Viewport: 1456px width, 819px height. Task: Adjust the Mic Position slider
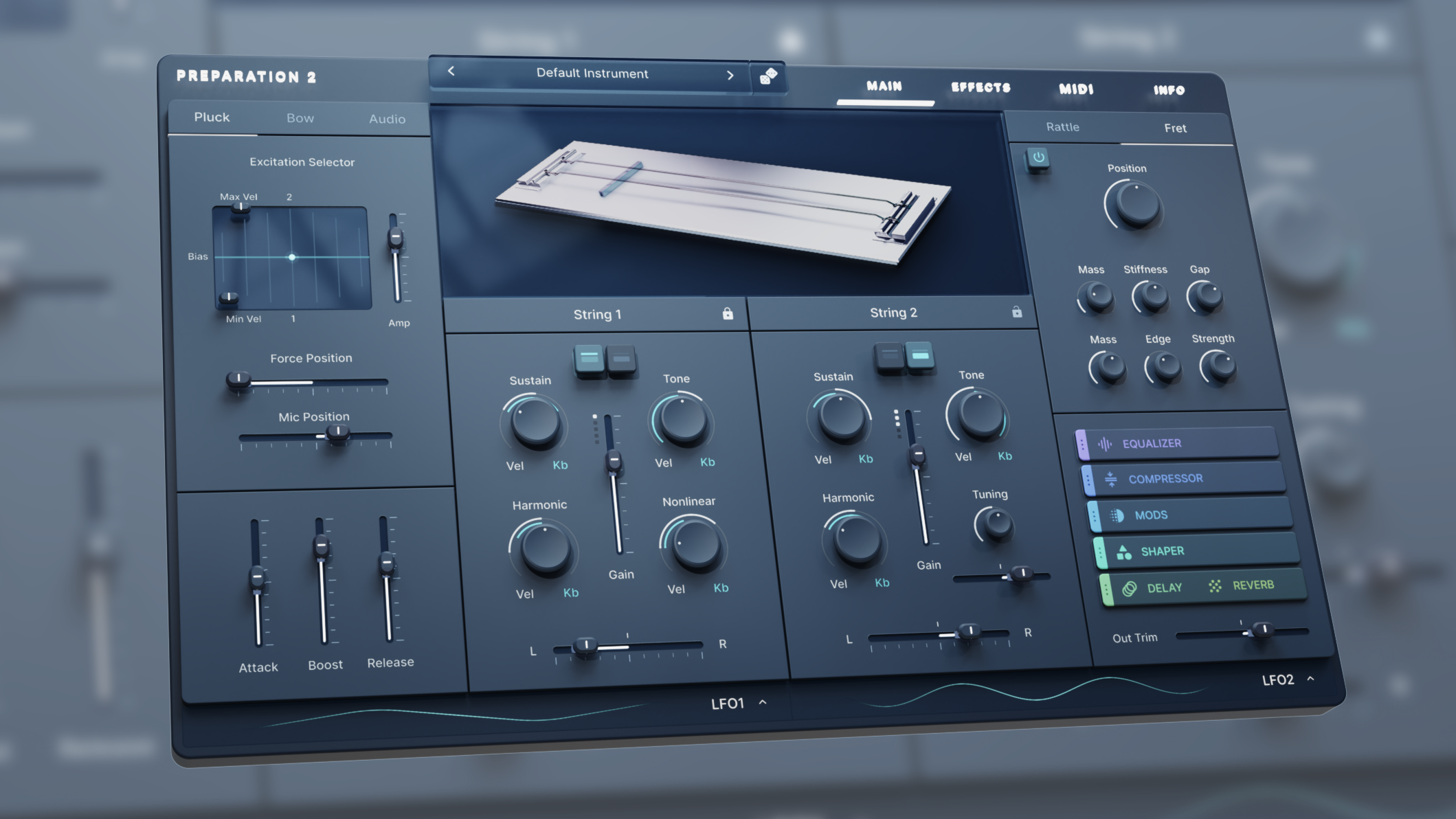[x=339, y=434]
